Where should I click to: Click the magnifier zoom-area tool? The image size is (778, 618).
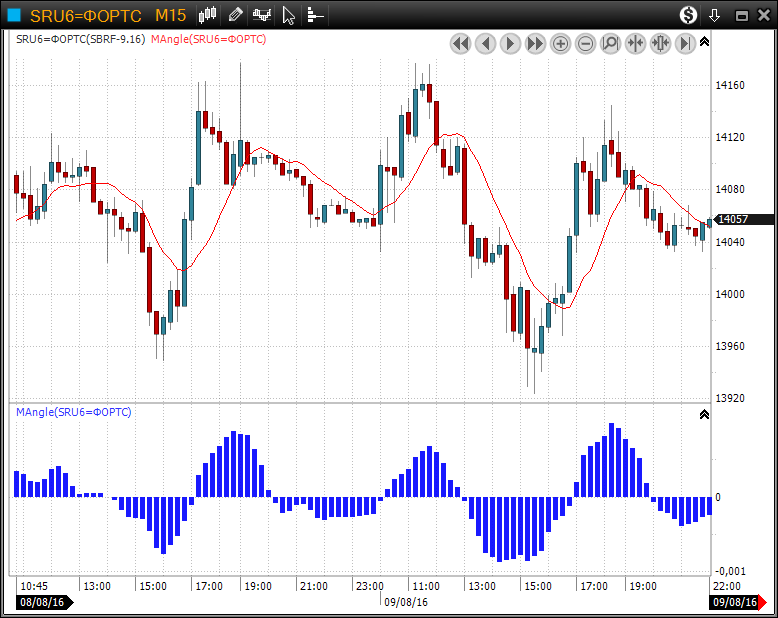[x=610, y=43]
